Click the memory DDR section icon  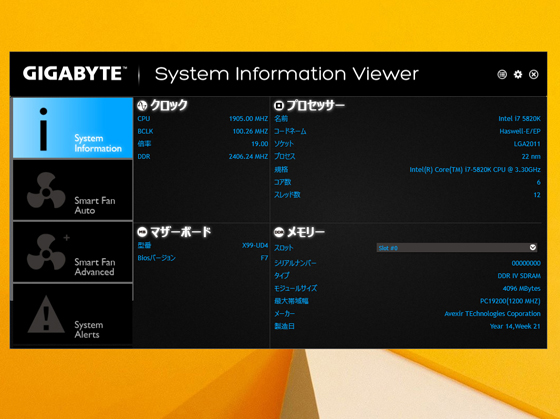coord(279,232)
